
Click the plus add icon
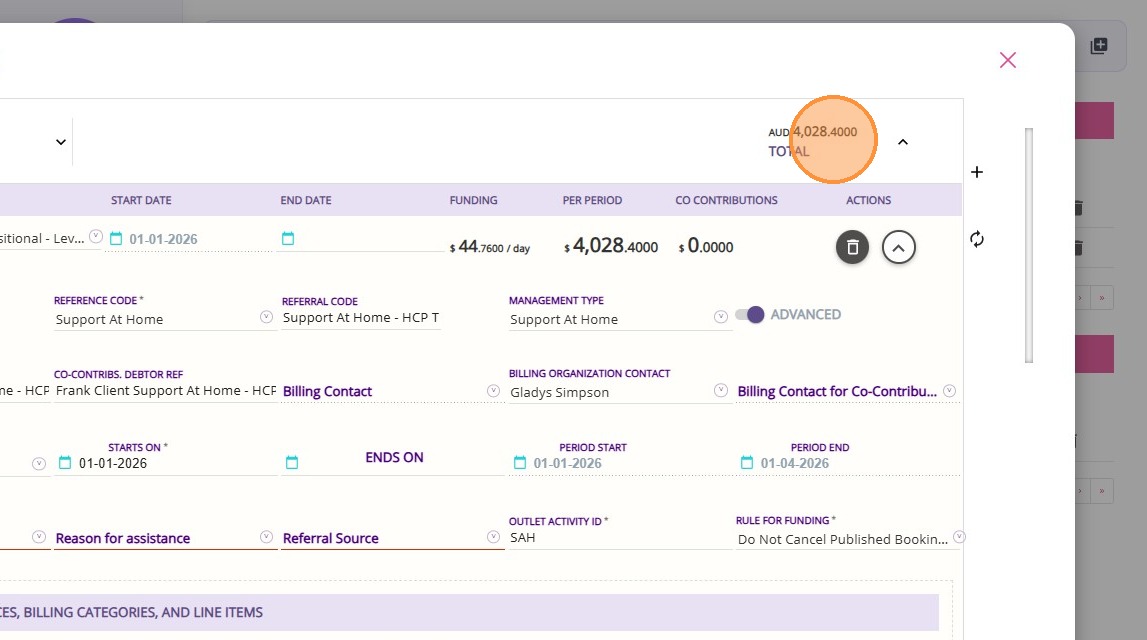tap(977, 172)
